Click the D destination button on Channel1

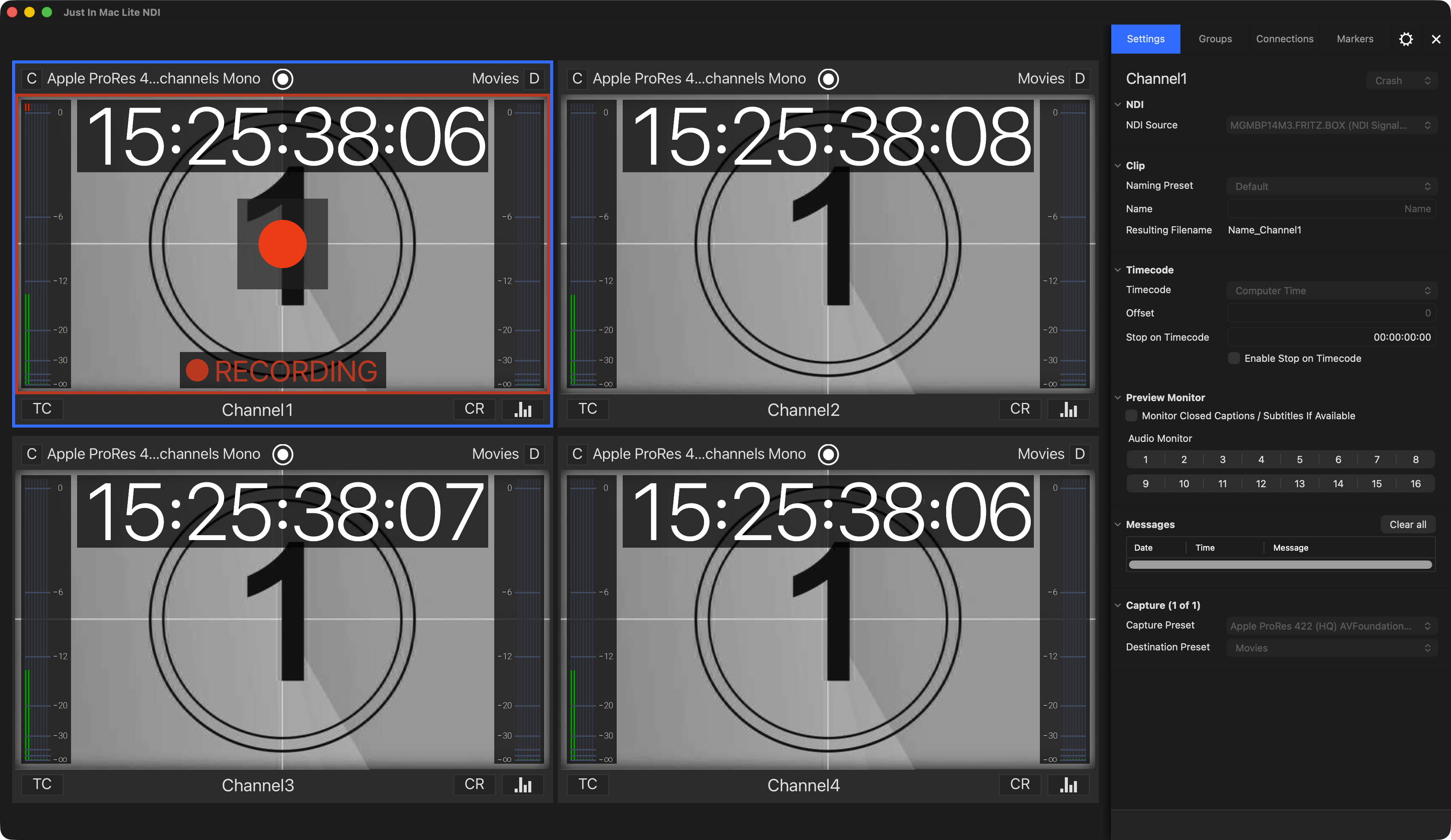tap(534, 79)
